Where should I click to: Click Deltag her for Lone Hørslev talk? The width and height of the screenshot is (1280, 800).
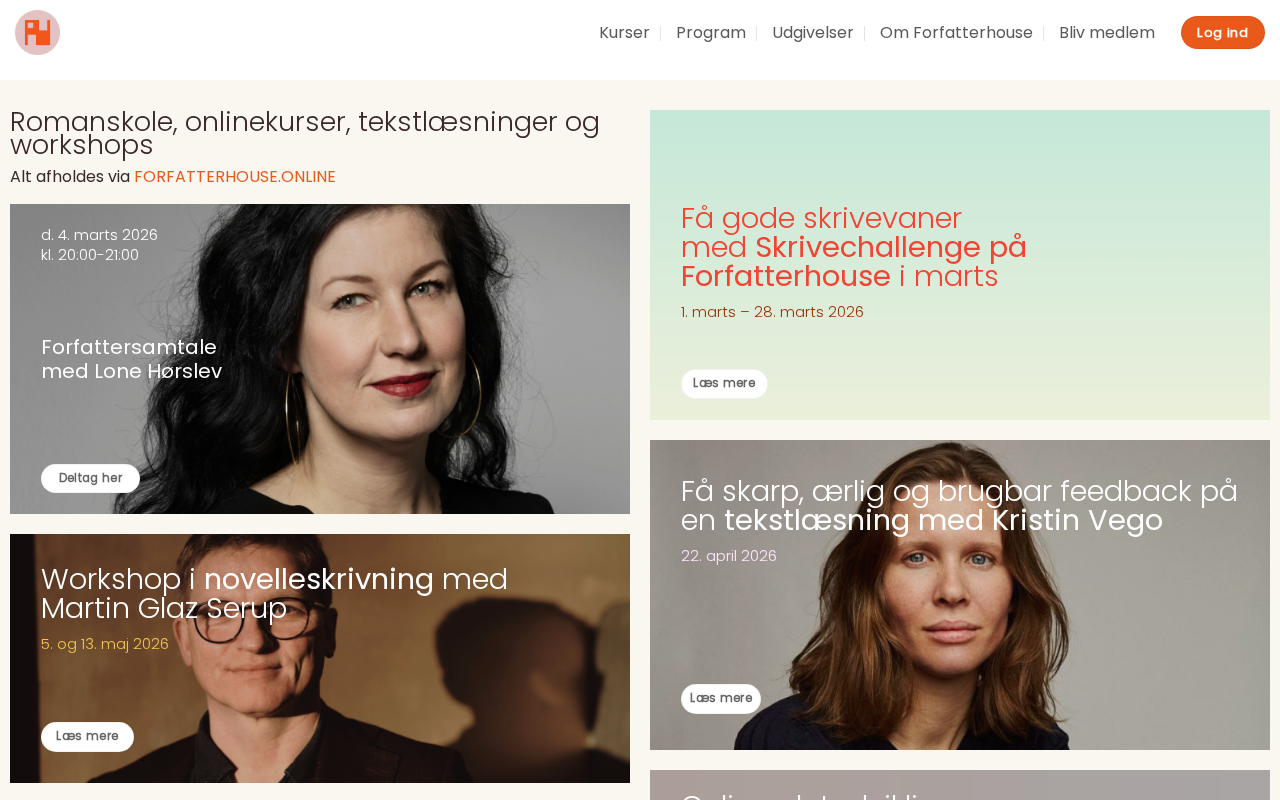pos(90,478)
